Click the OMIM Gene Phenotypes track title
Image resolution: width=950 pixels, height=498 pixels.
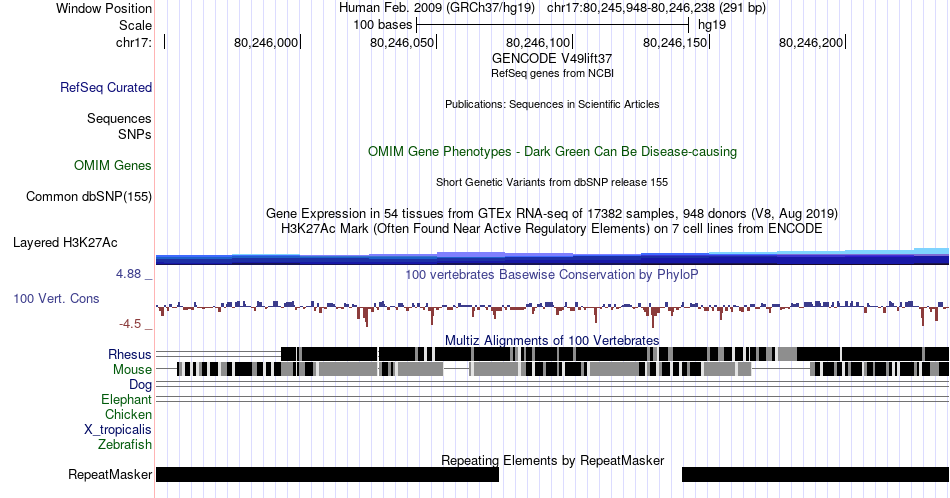pos(552,151)
